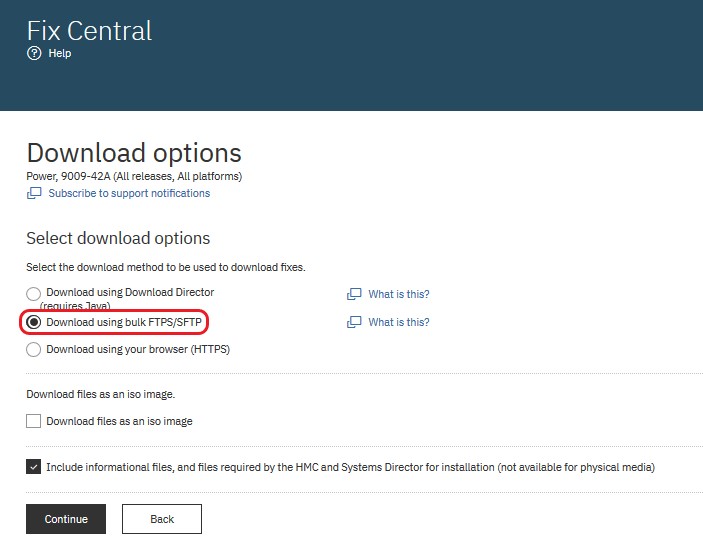Click the icon beside Subscribe to support notifications
Screen dimensions: 703x549
click(34, 194)
